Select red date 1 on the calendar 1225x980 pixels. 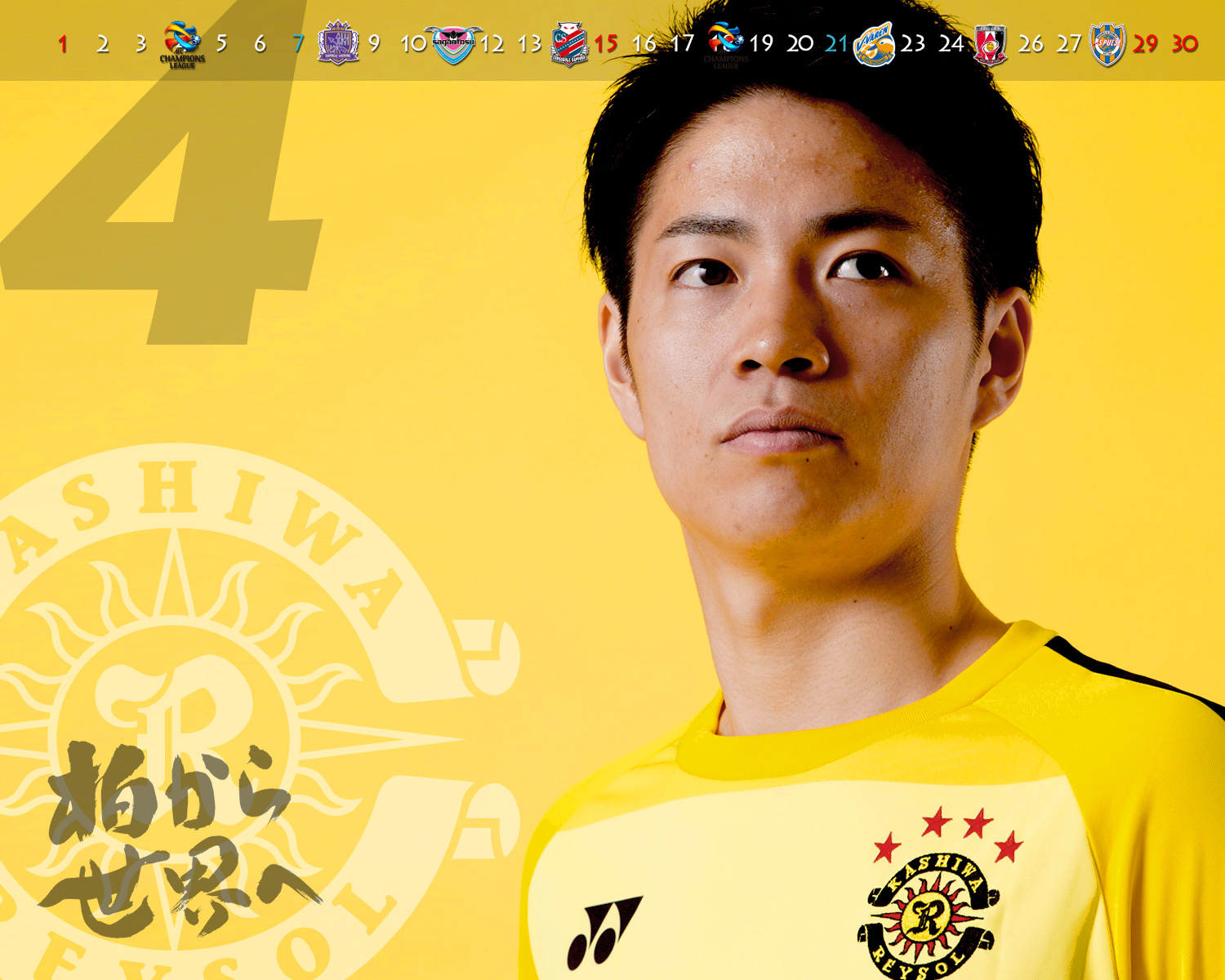point(63,44)
